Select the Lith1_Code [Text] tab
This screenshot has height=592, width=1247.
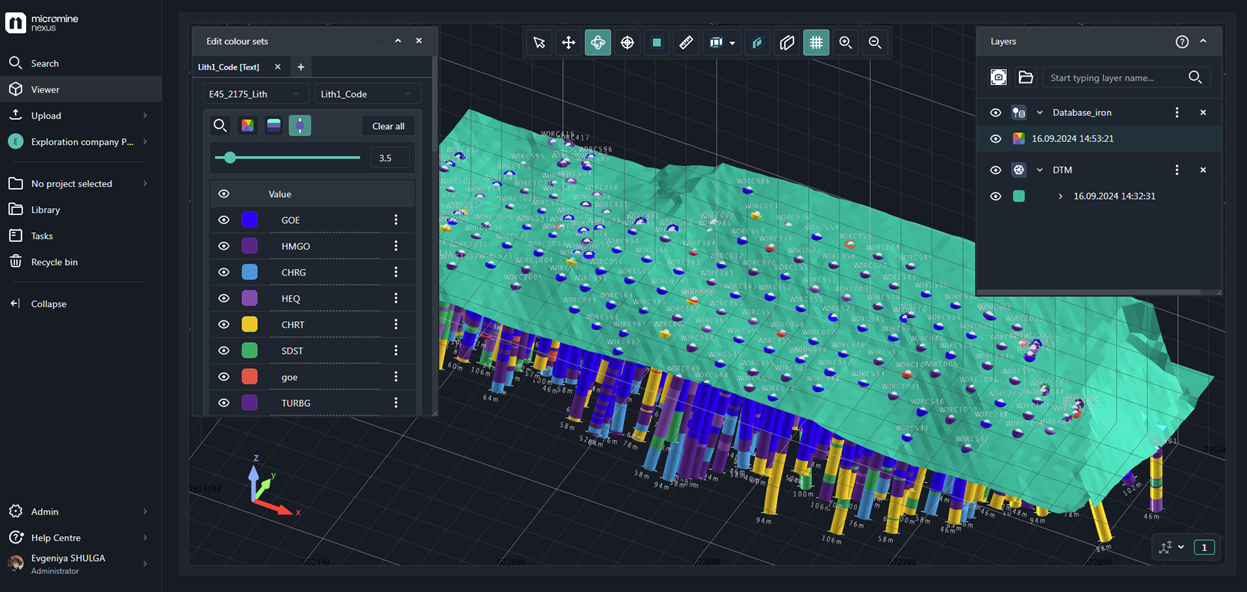(x=229, y=67)
